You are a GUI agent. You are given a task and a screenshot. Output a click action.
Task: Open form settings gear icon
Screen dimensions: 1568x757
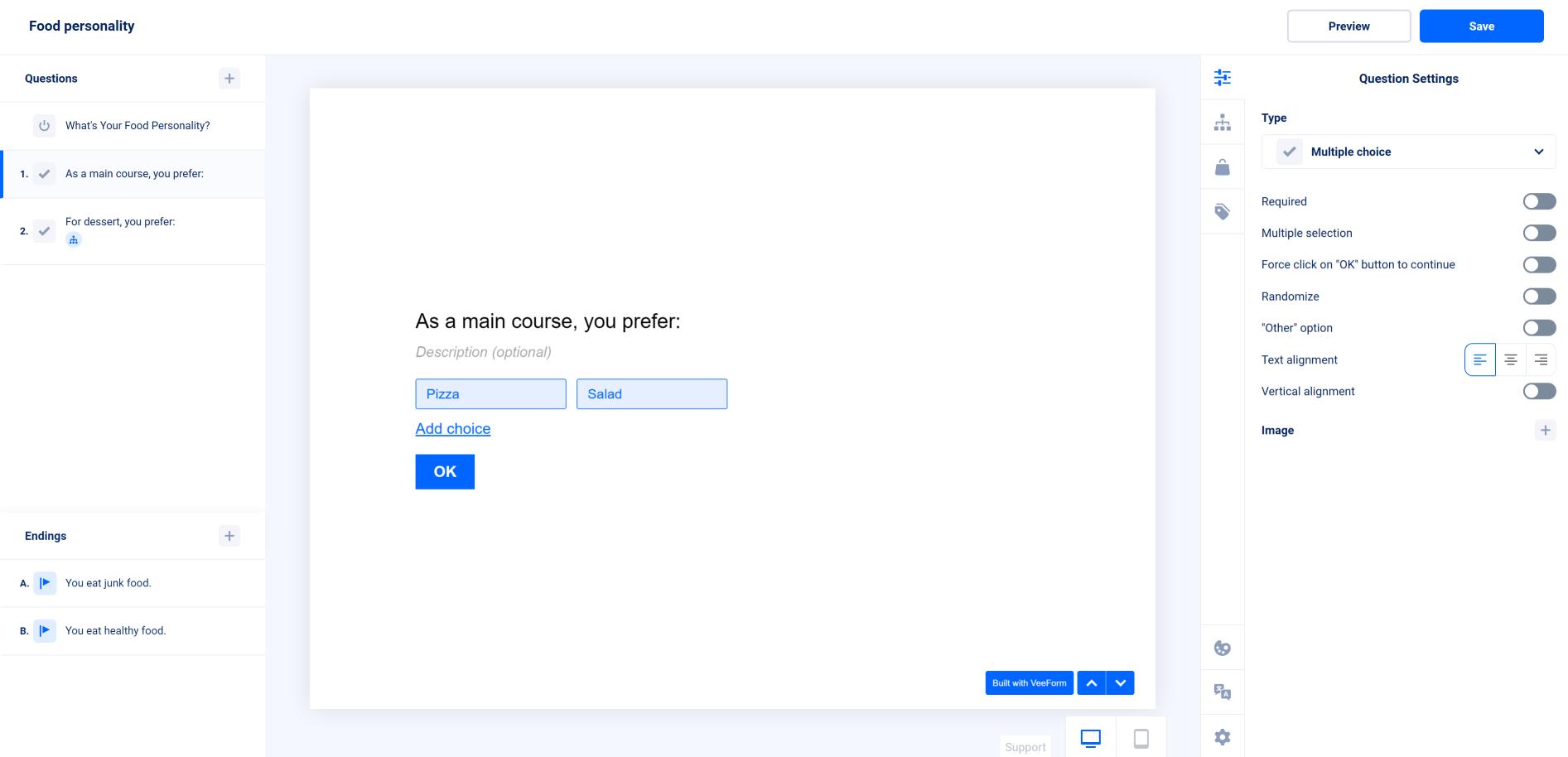tap(1223, 737)
